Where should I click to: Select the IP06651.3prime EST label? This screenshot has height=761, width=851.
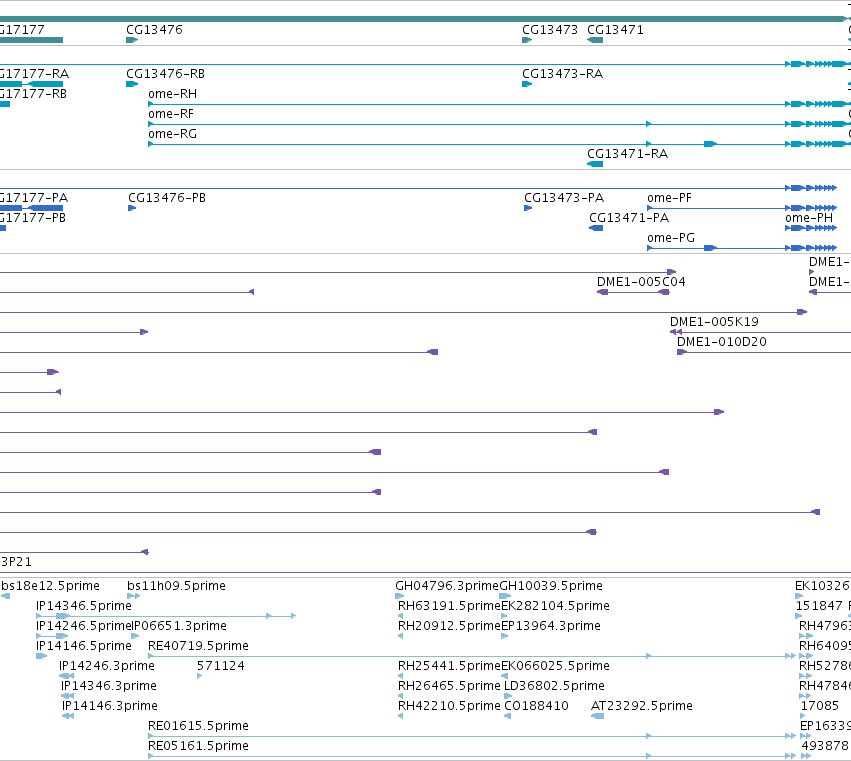(180, 626)
